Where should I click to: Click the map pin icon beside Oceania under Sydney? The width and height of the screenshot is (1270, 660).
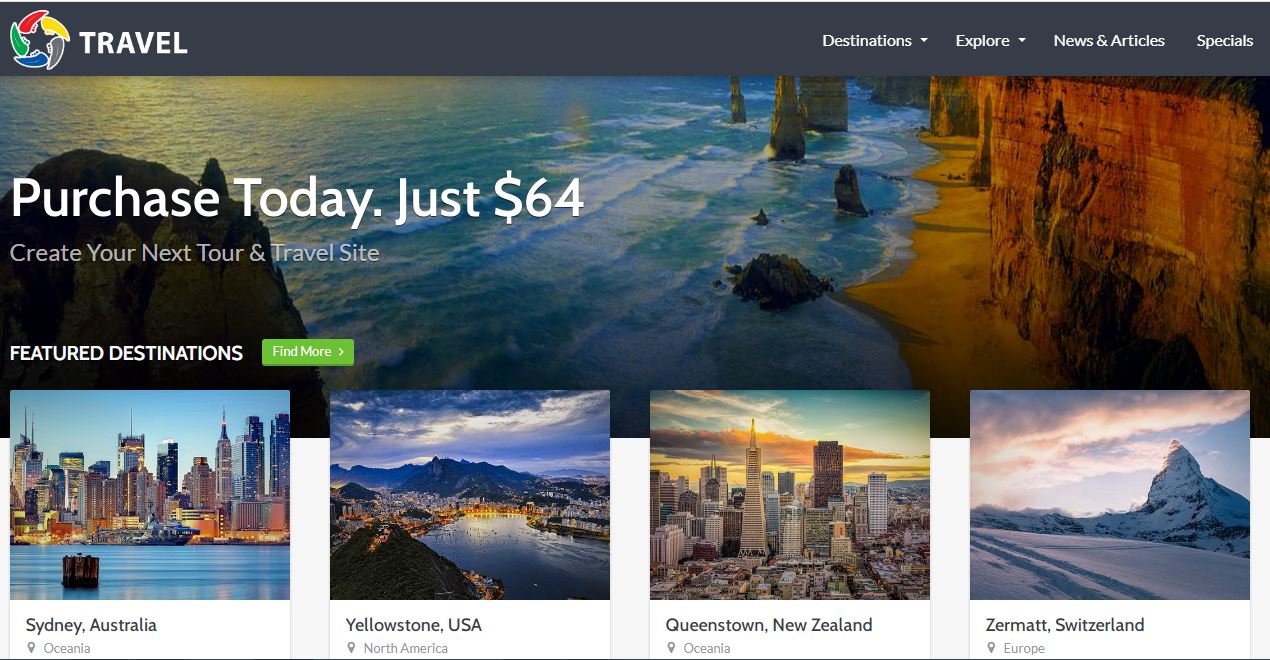pyautogui.click(x=31, y=648)
